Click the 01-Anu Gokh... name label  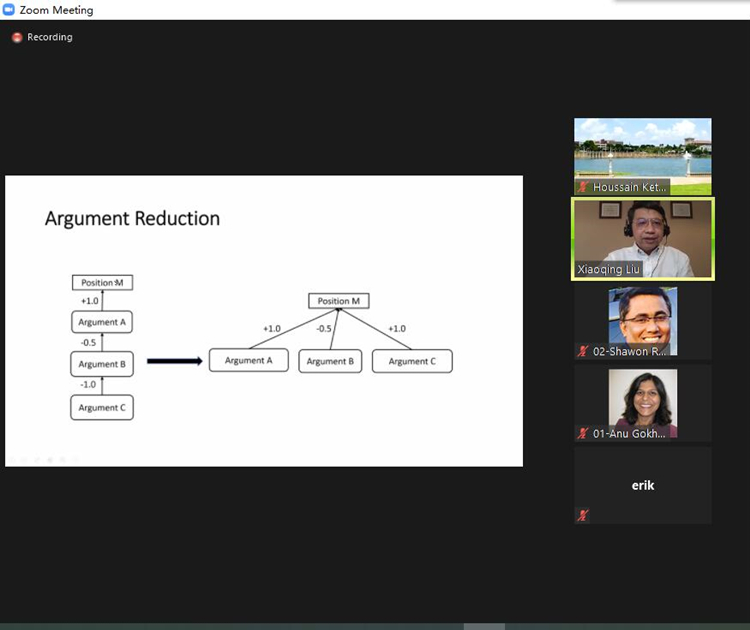pos(629,433)
